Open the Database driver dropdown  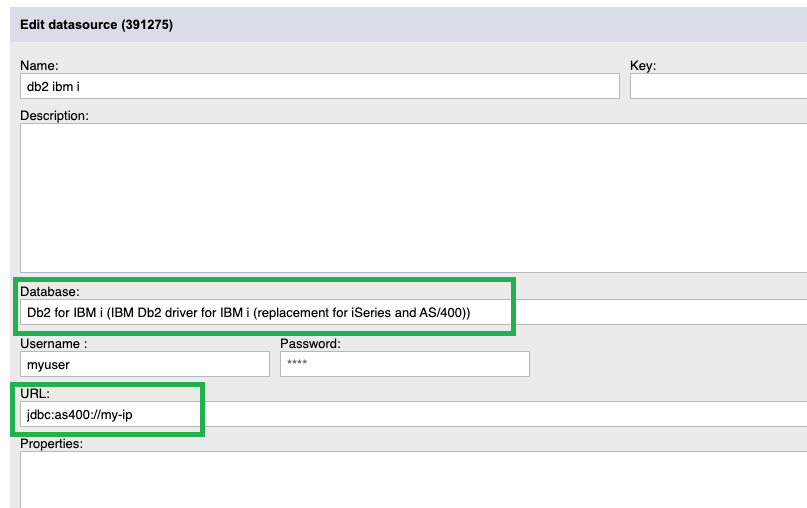413,312
